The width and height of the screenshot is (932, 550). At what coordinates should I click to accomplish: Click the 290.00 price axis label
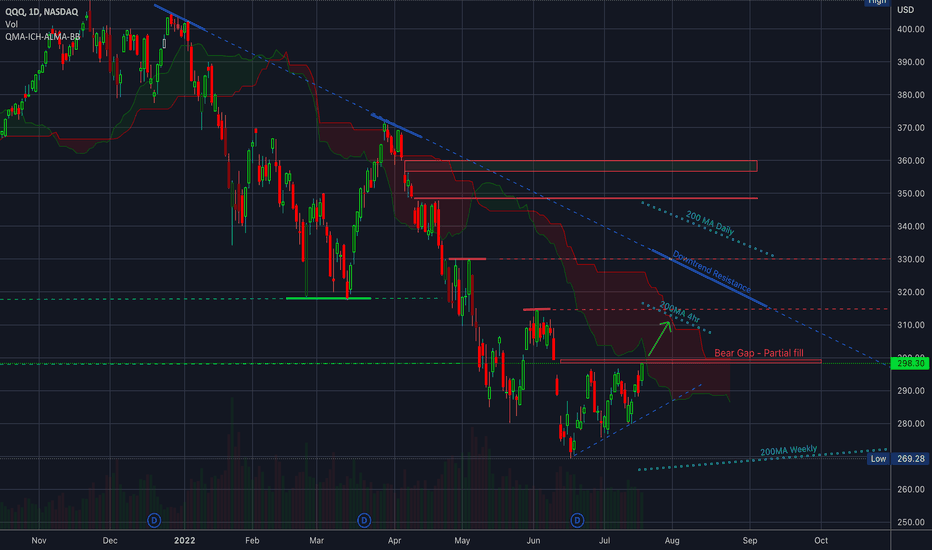(x=911, y=391)
